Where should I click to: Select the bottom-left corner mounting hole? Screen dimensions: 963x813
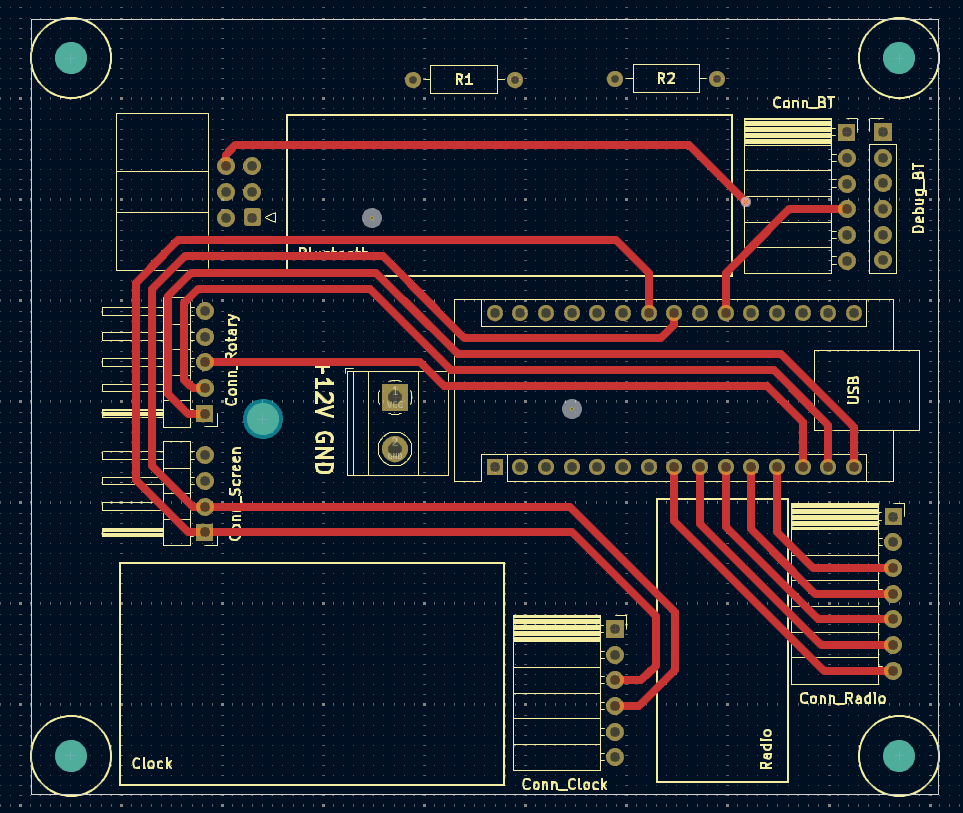(71, 755)
